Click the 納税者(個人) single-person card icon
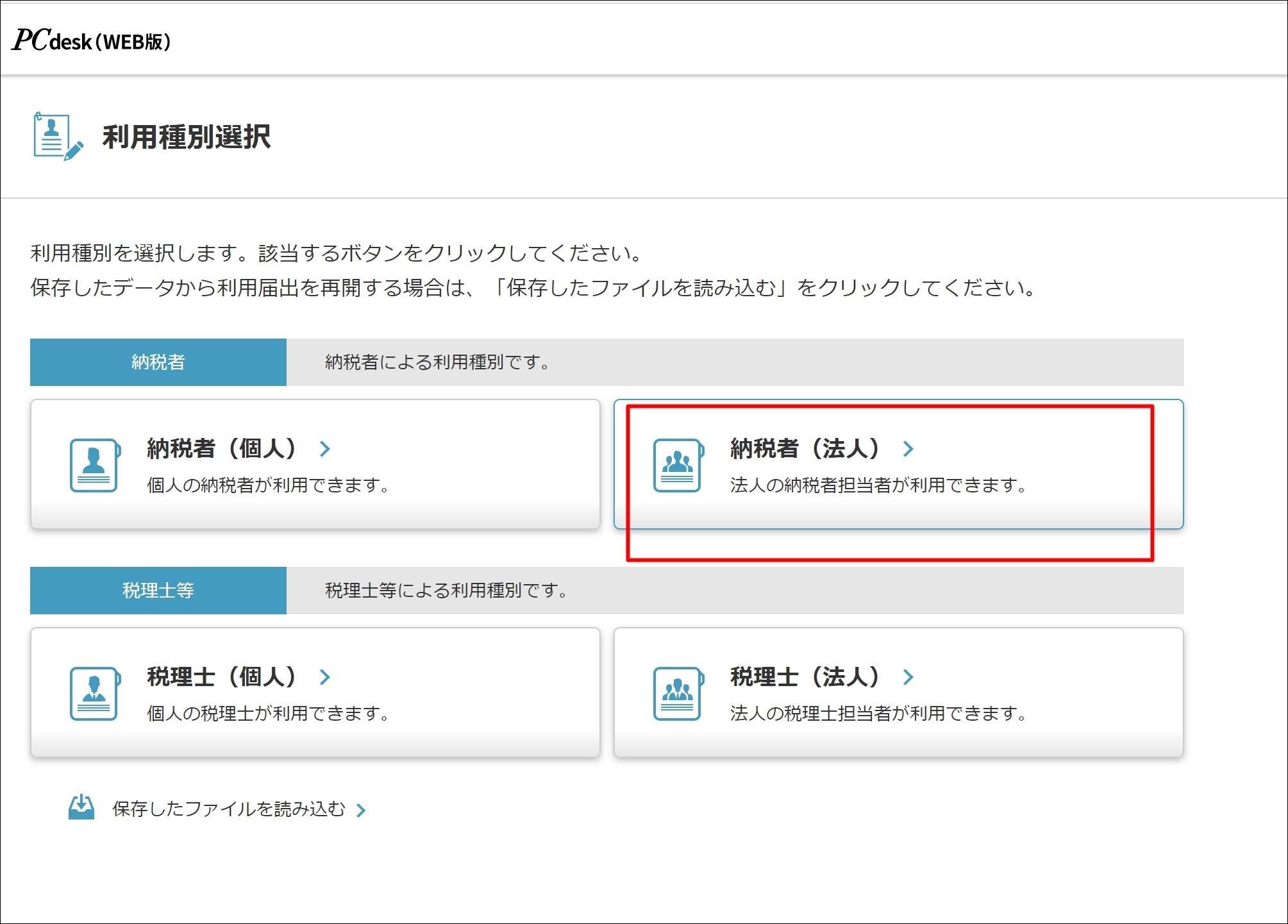 pos(95,465)
